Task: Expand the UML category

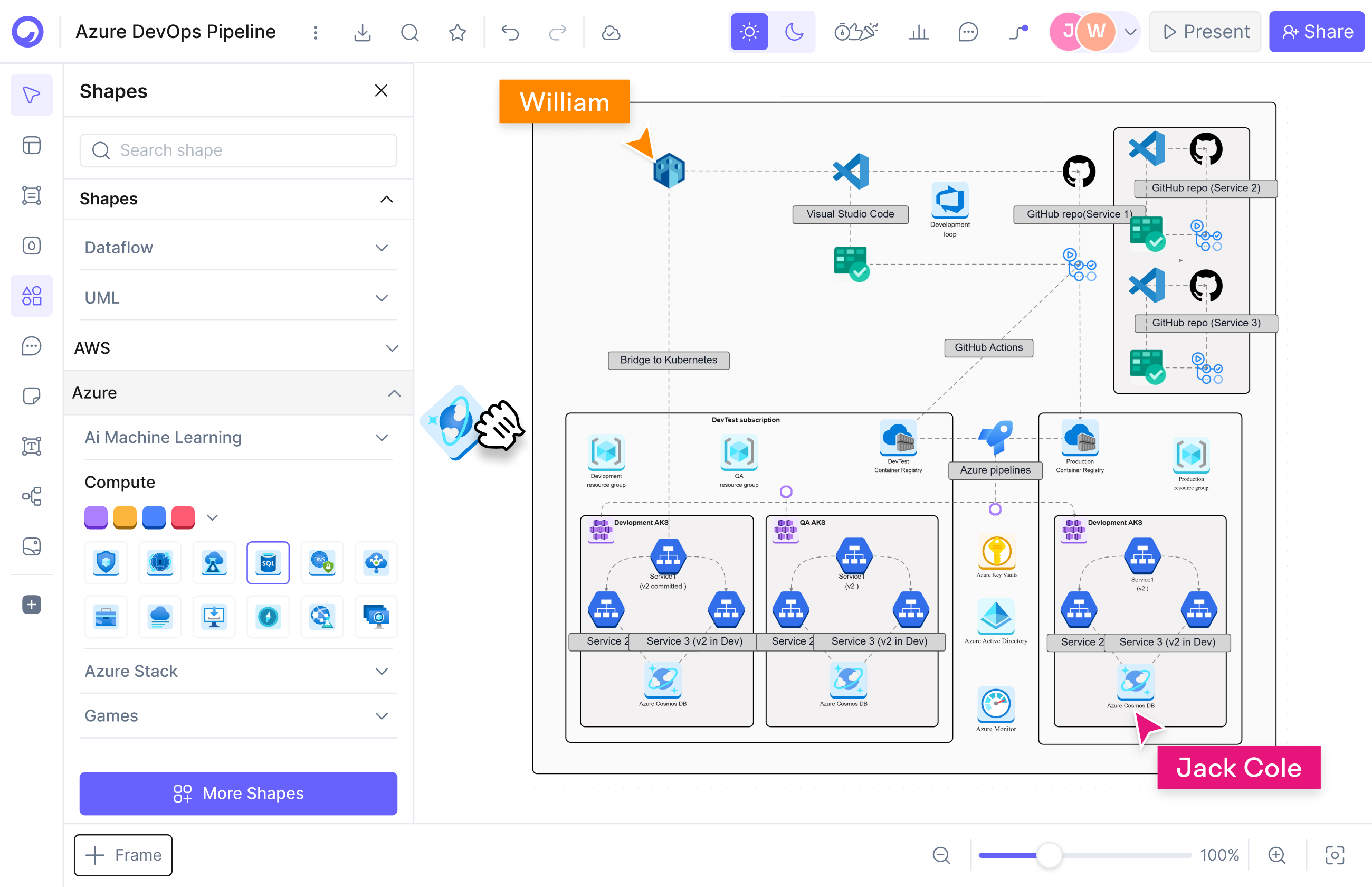Action: (239, 298)
